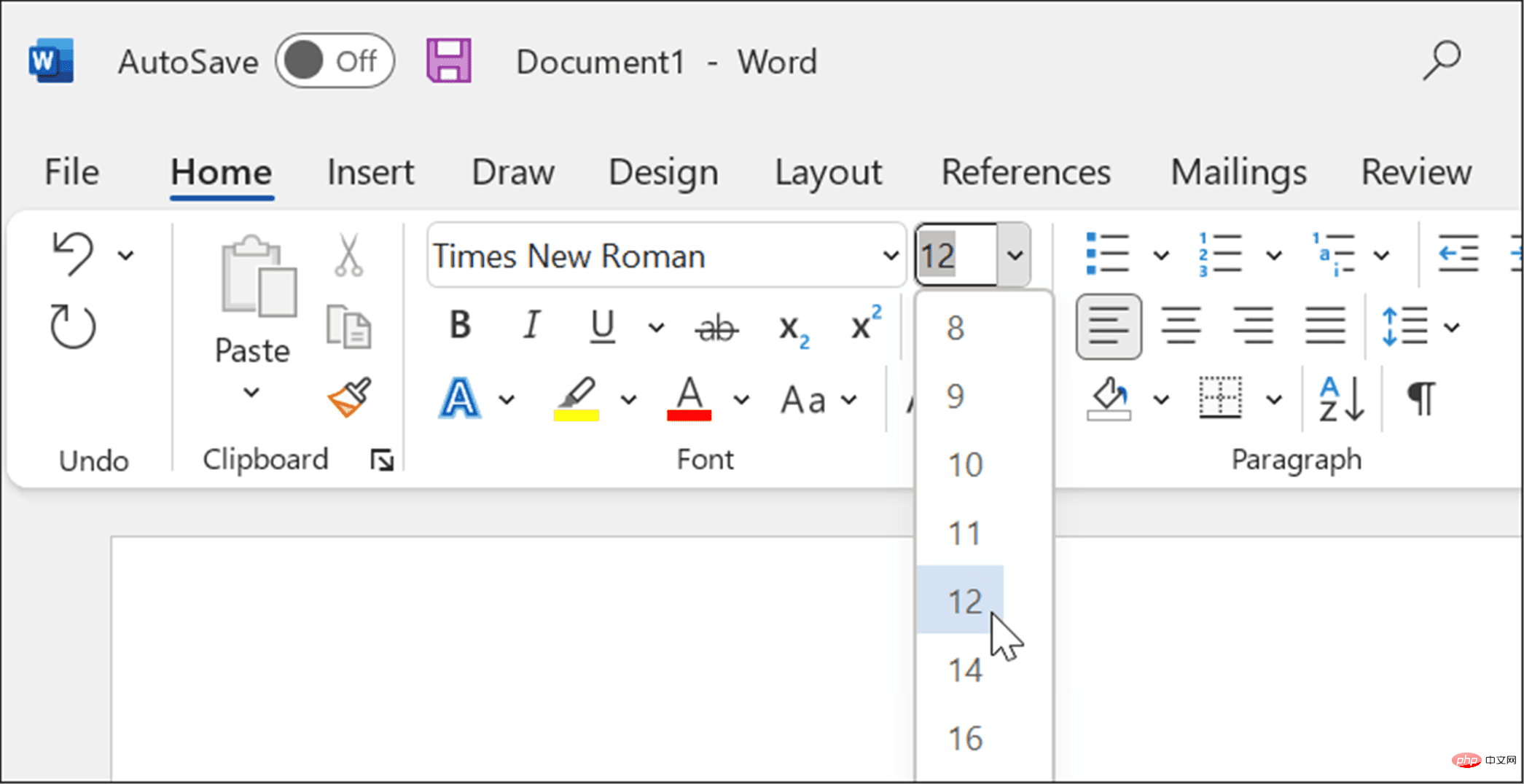Enable justify text alignment

pyautogui.click(x=1326, y=326)
